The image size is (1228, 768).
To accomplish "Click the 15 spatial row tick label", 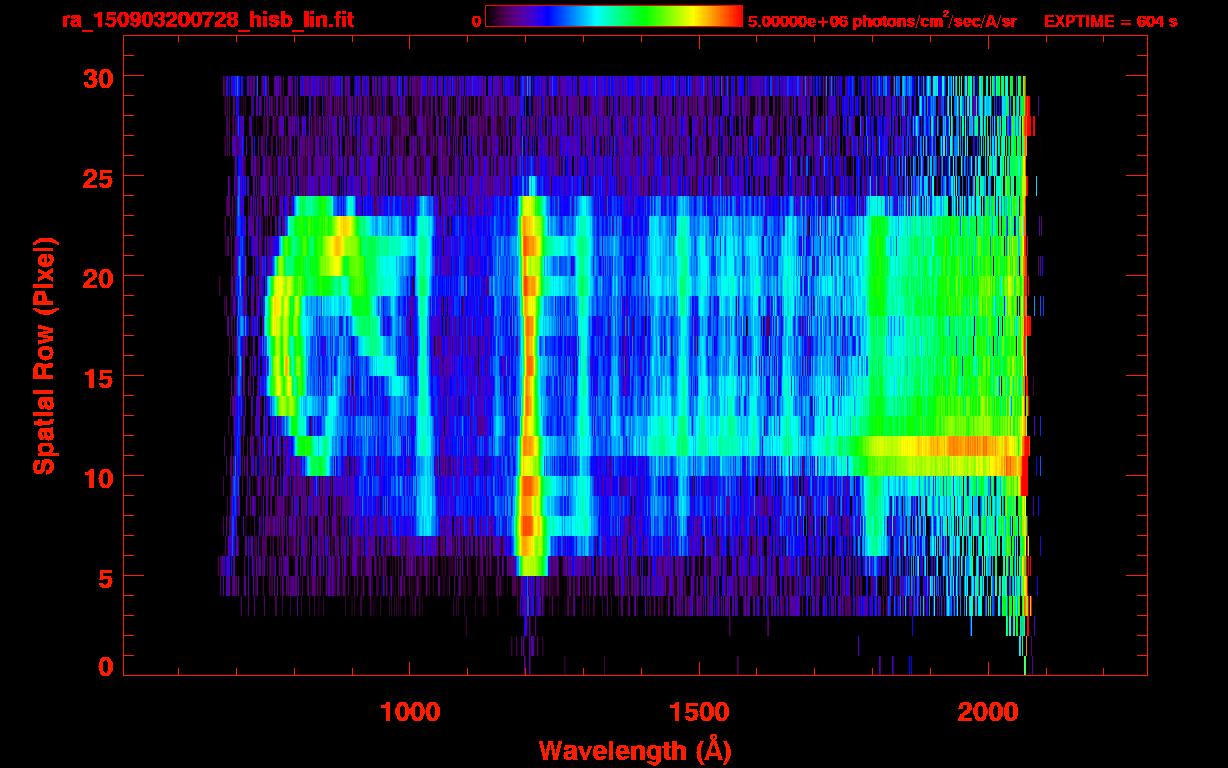I will [96, 377].
